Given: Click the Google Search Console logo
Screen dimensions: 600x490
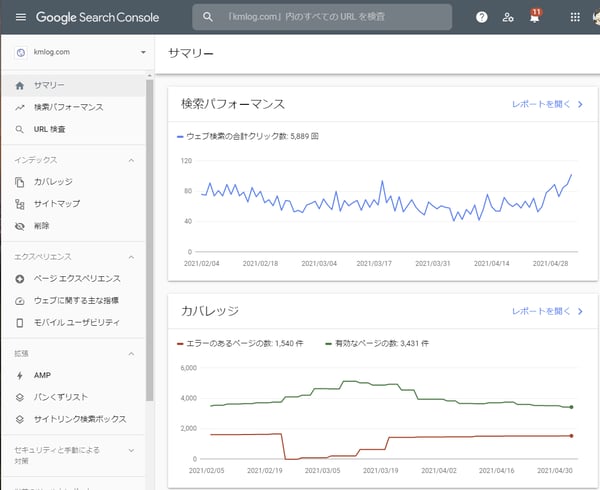Looking at the screenshot, I should coord(97,17).
